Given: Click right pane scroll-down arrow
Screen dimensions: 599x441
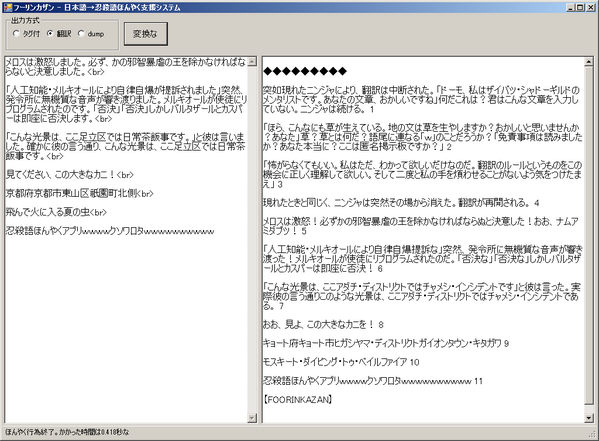Looking at the screenshot, I should tap(589, 418).
